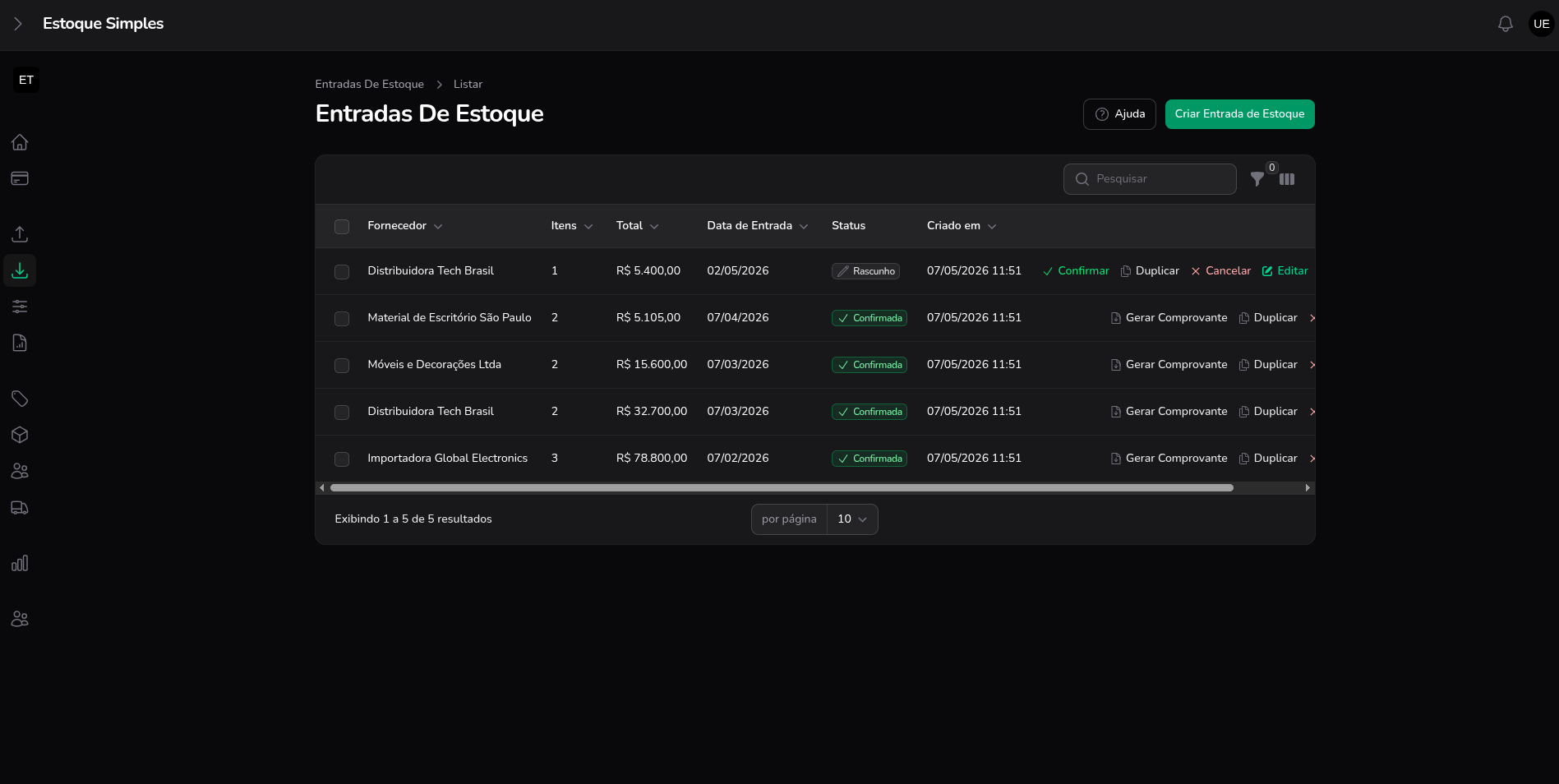Open the products box sidebar icon
The height and width of the screenshot is (784, 1559).
coord(20,435)
